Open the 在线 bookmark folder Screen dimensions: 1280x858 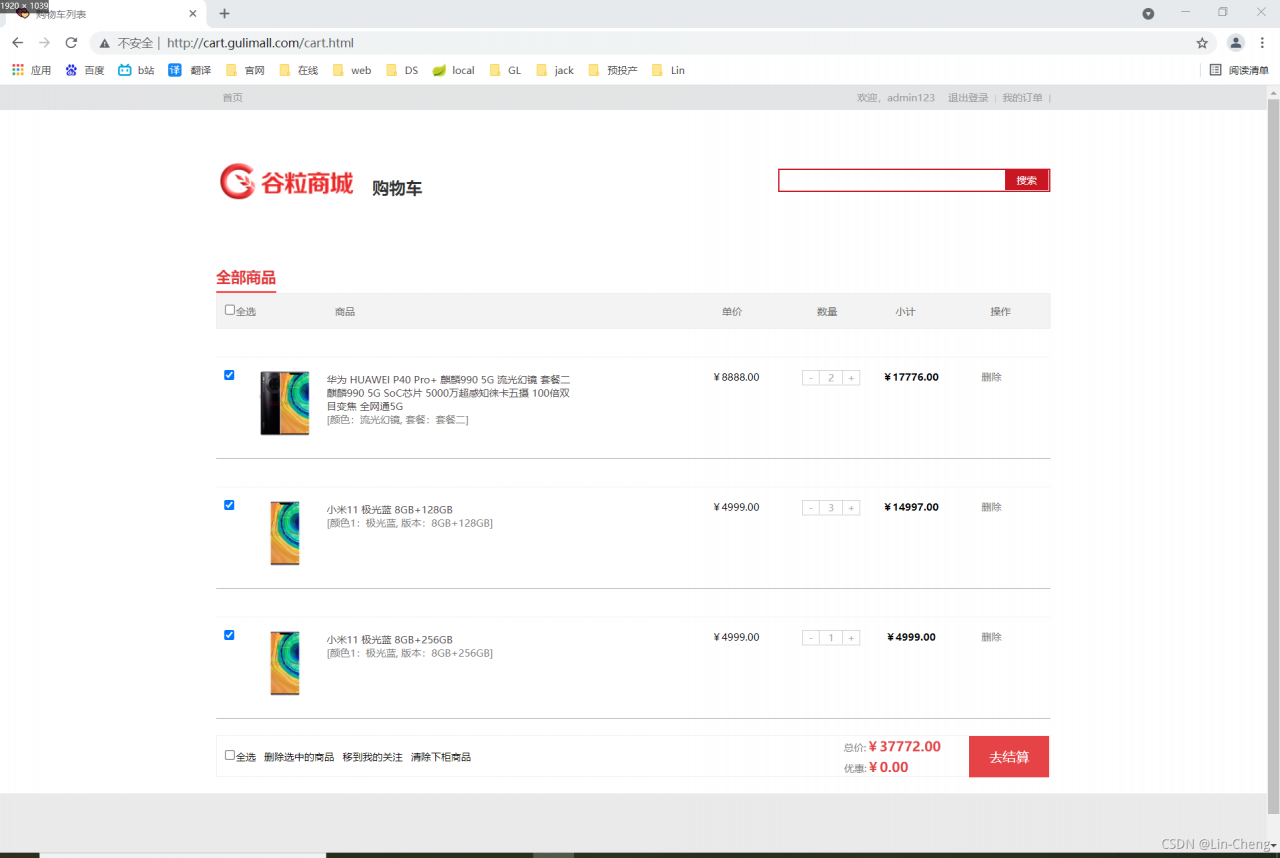(x=298, y=70)
